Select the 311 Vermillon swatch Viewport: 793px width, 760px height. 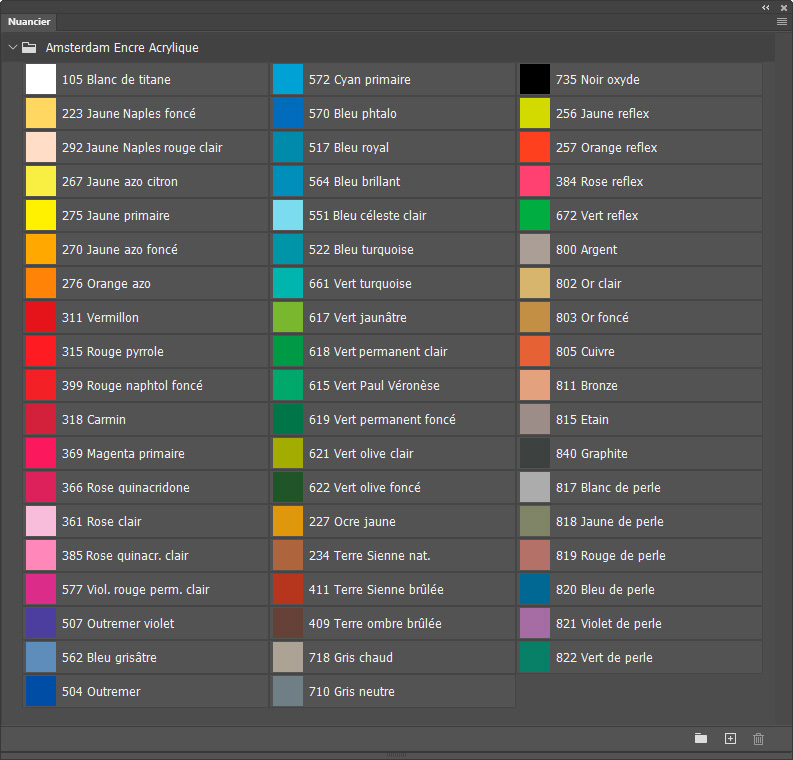coord(41,317)
